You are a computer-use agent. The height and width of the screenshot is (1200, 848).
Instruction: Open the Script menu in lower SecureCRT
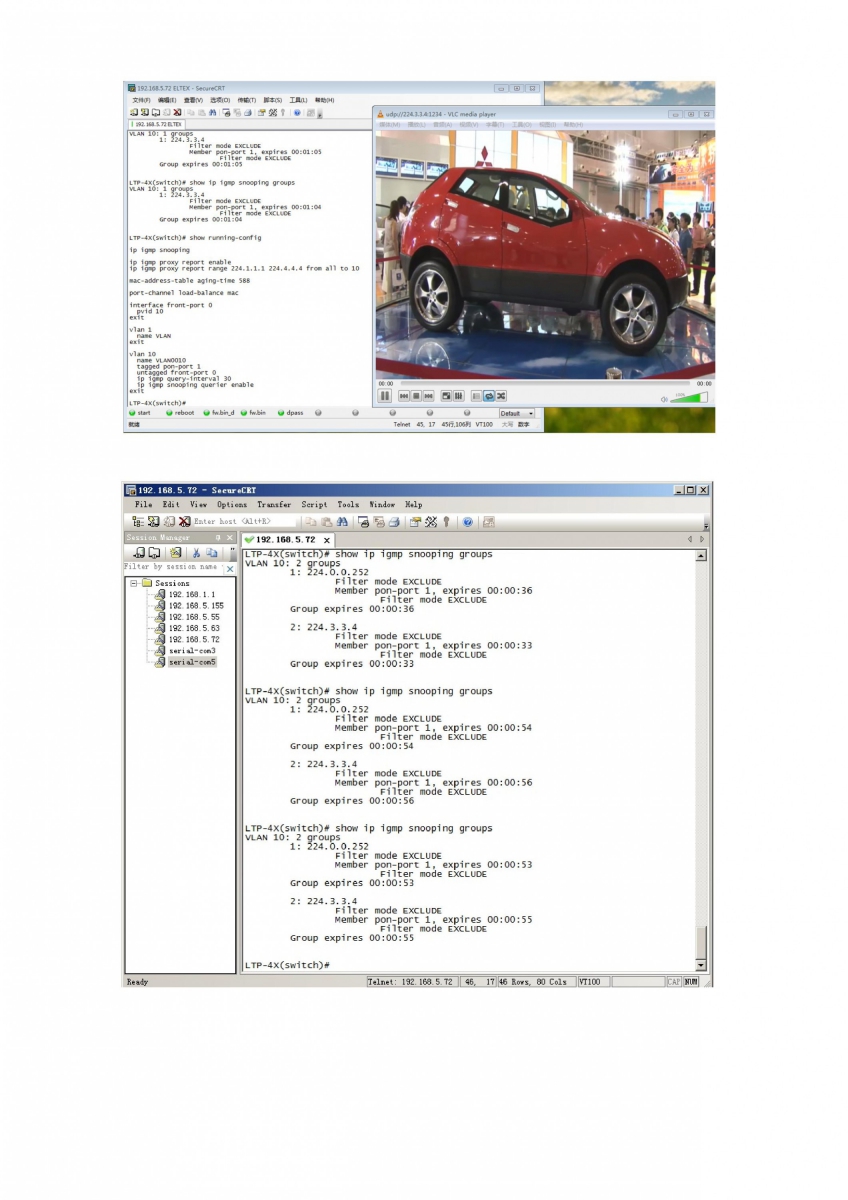coord(314,505)
